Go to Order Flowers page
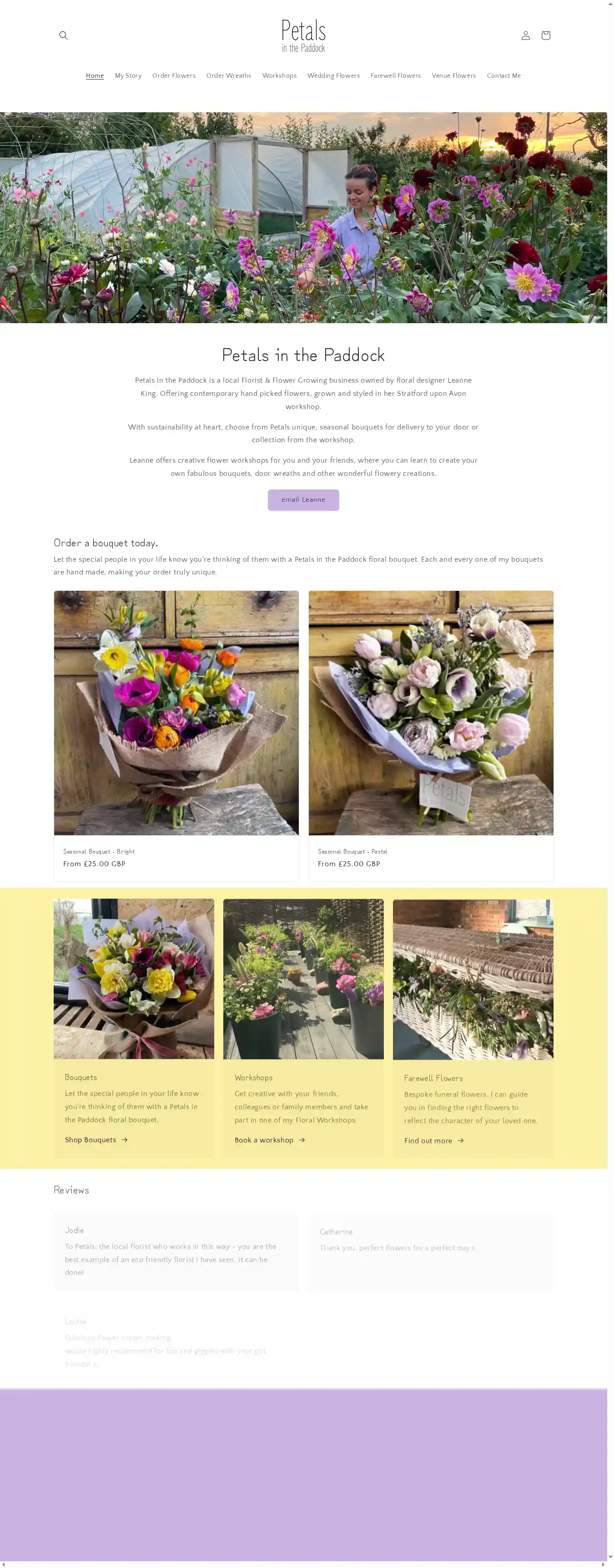614x1568 pixels. [x=174, y=76]
